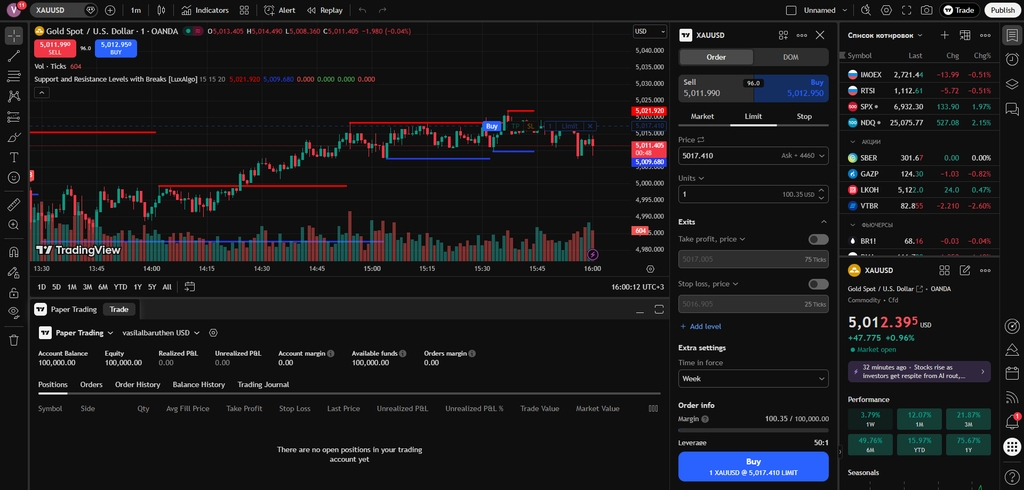Click the Trade button in top bar

click(959, 10)
